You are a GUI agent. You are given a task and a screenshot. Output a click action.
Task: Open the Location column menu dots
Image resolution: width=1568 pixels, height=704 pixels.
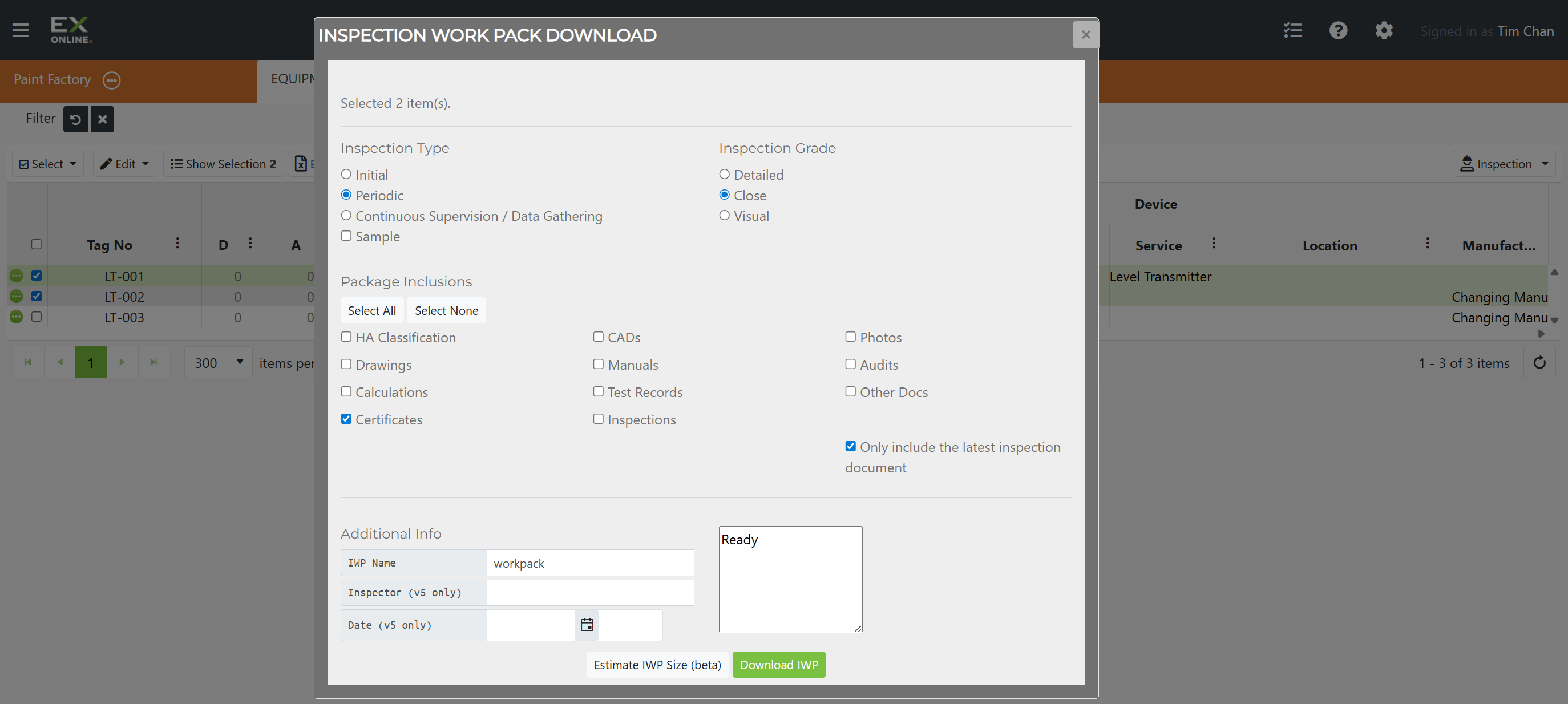coord(1427,244)
